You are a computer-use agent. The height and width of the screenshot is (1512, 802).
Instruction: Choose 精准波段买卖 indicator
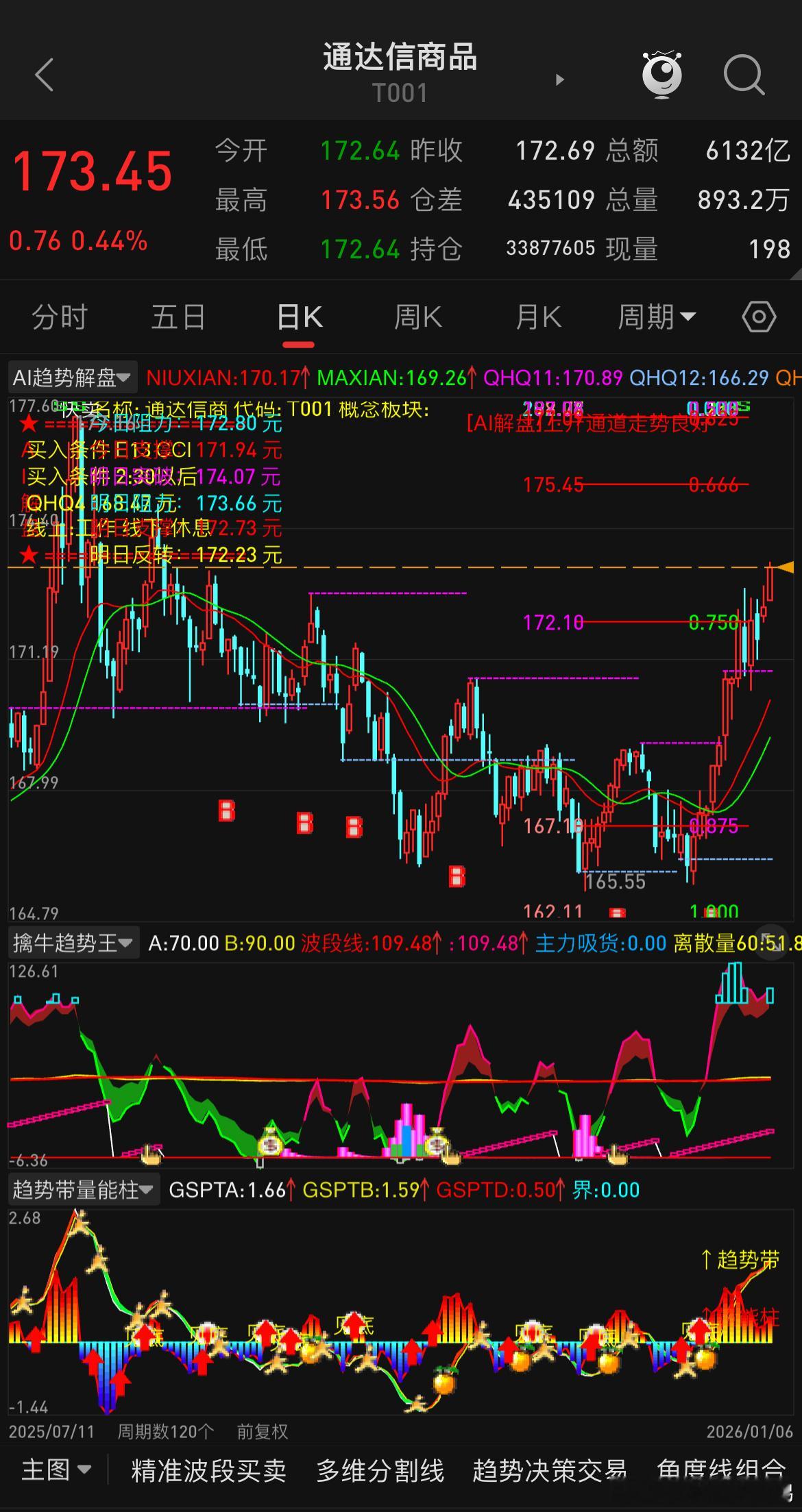click(x=208, y=1470)
